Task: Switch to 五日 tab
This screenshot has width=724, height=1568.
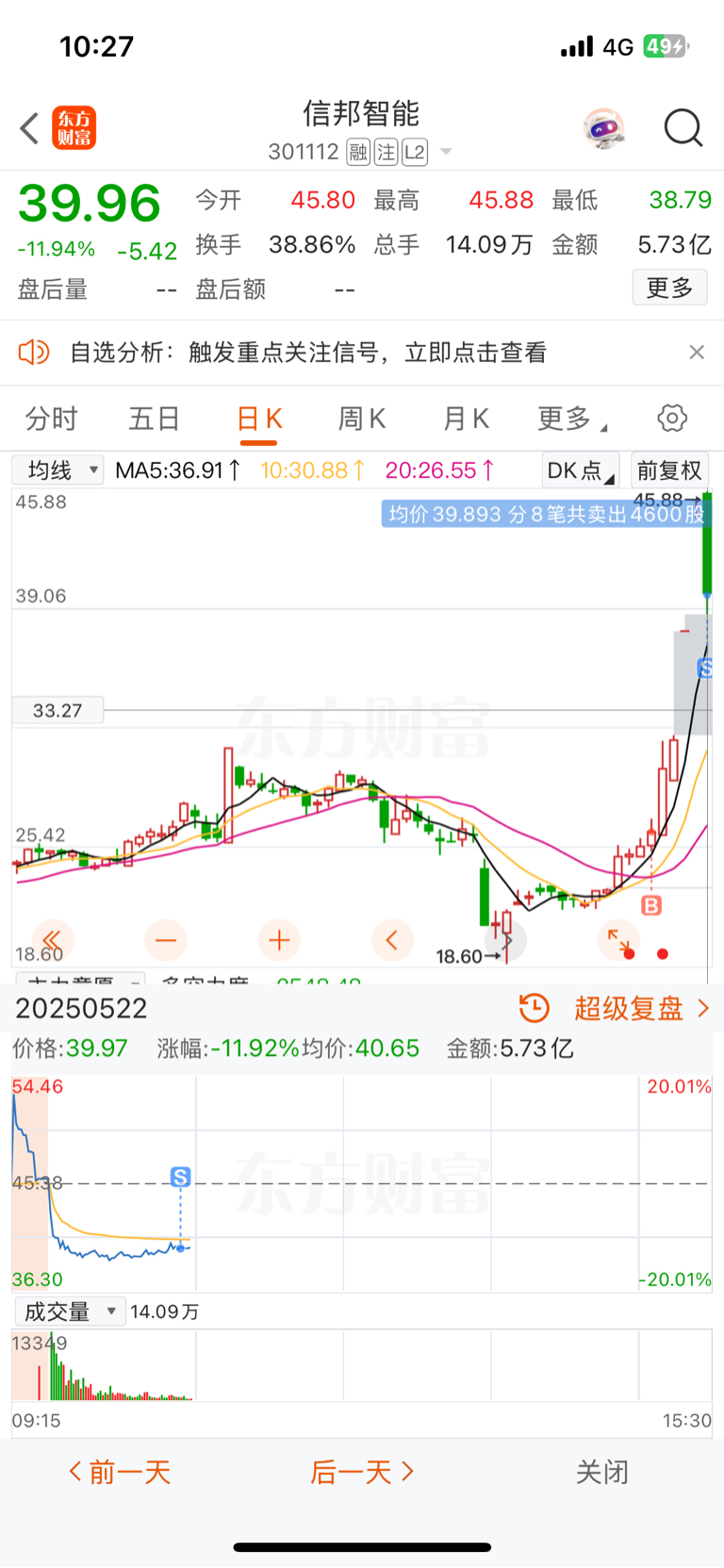Action: [155, 418]
